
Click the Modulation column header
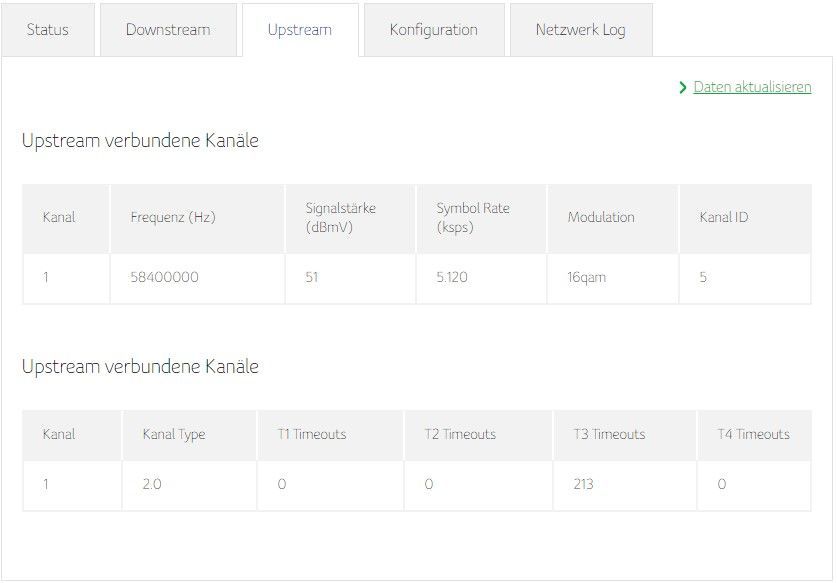point(601,218)
